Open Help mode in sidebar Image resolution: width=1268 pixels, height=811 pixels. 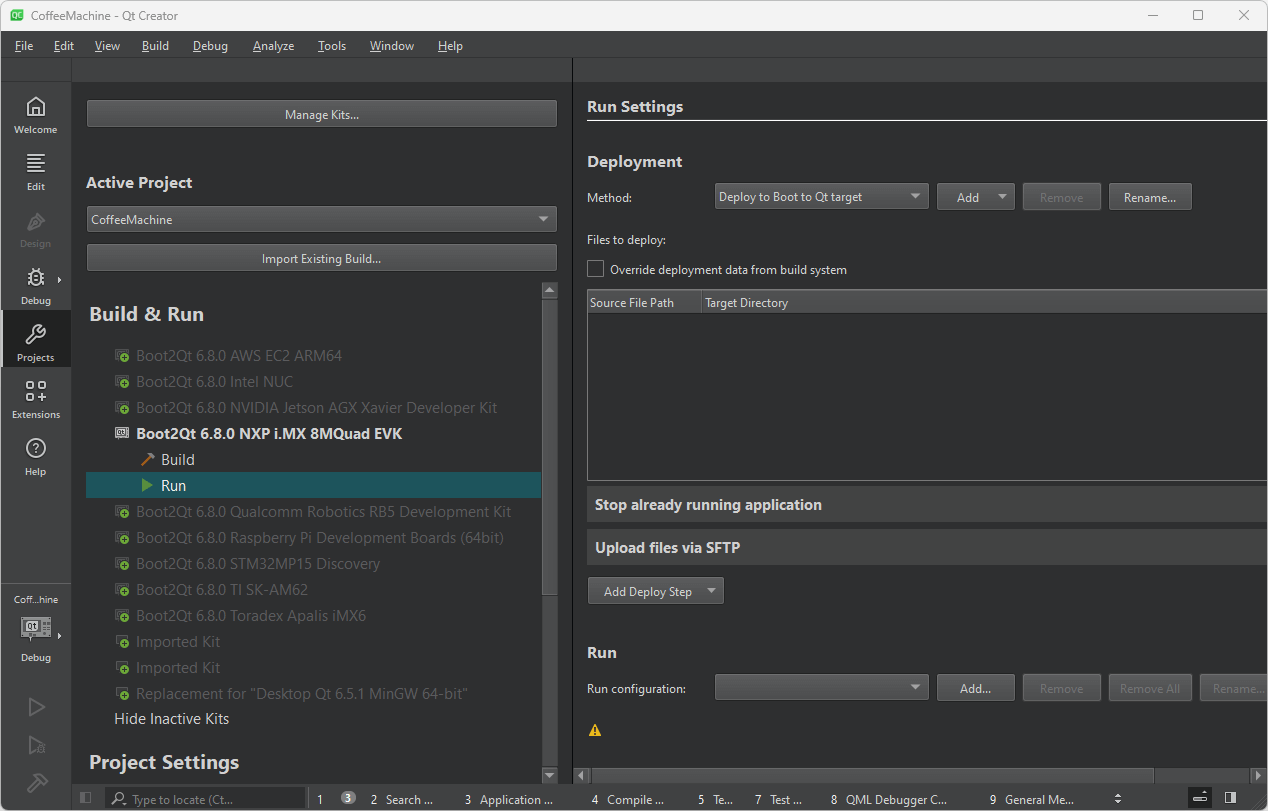pos(35,457)
